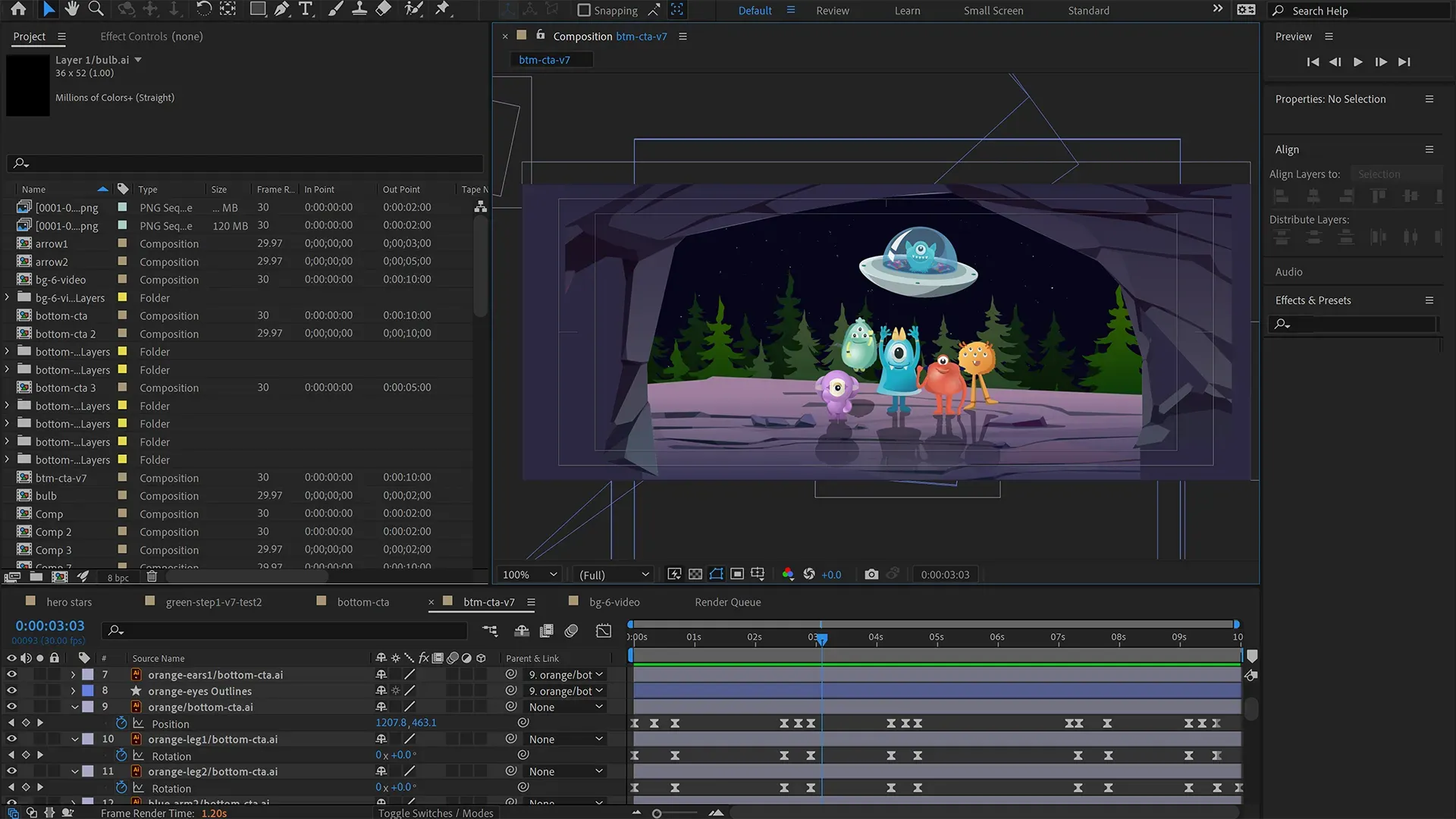
Task: Take a snapshot of the composition view
Action: pyautogui.click(x=871, y=574)
